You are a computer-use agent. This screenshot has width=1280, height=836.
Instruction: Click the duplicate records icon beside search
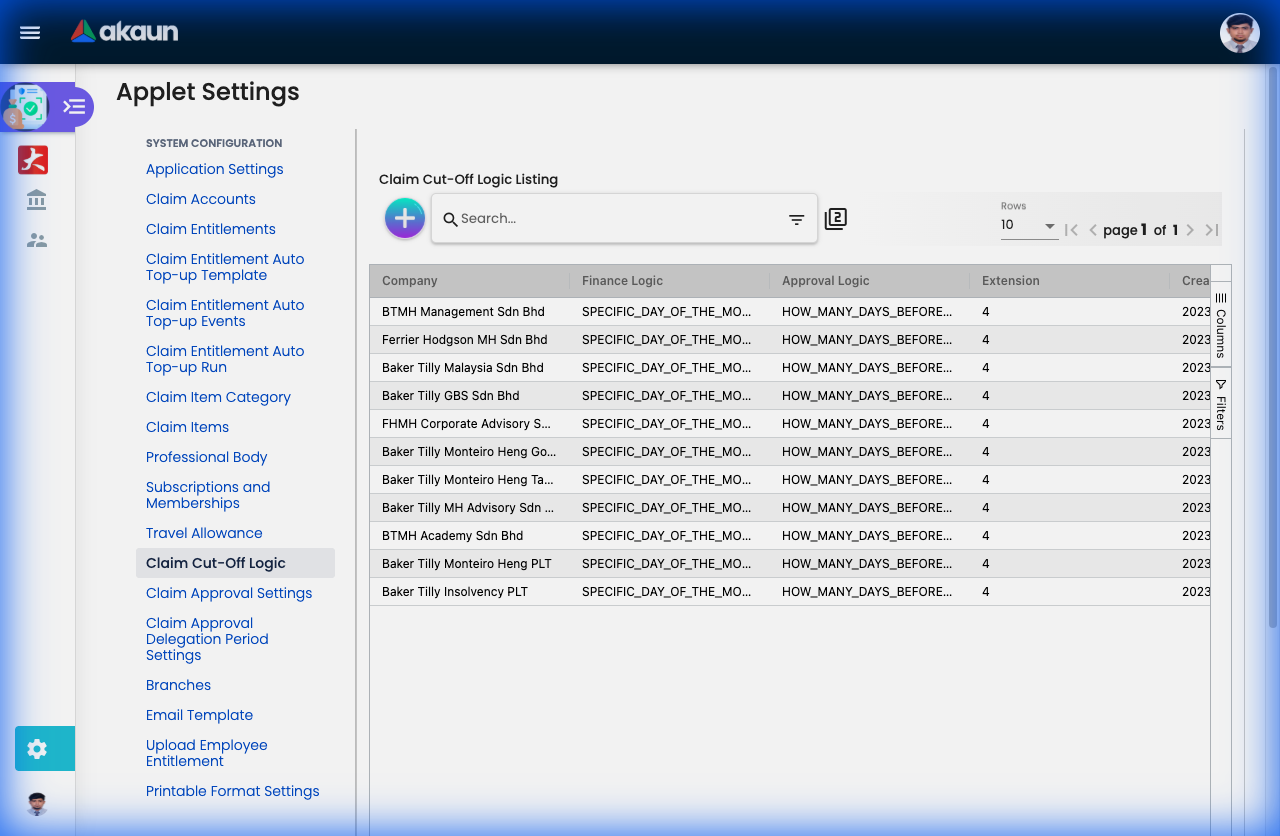835,218
